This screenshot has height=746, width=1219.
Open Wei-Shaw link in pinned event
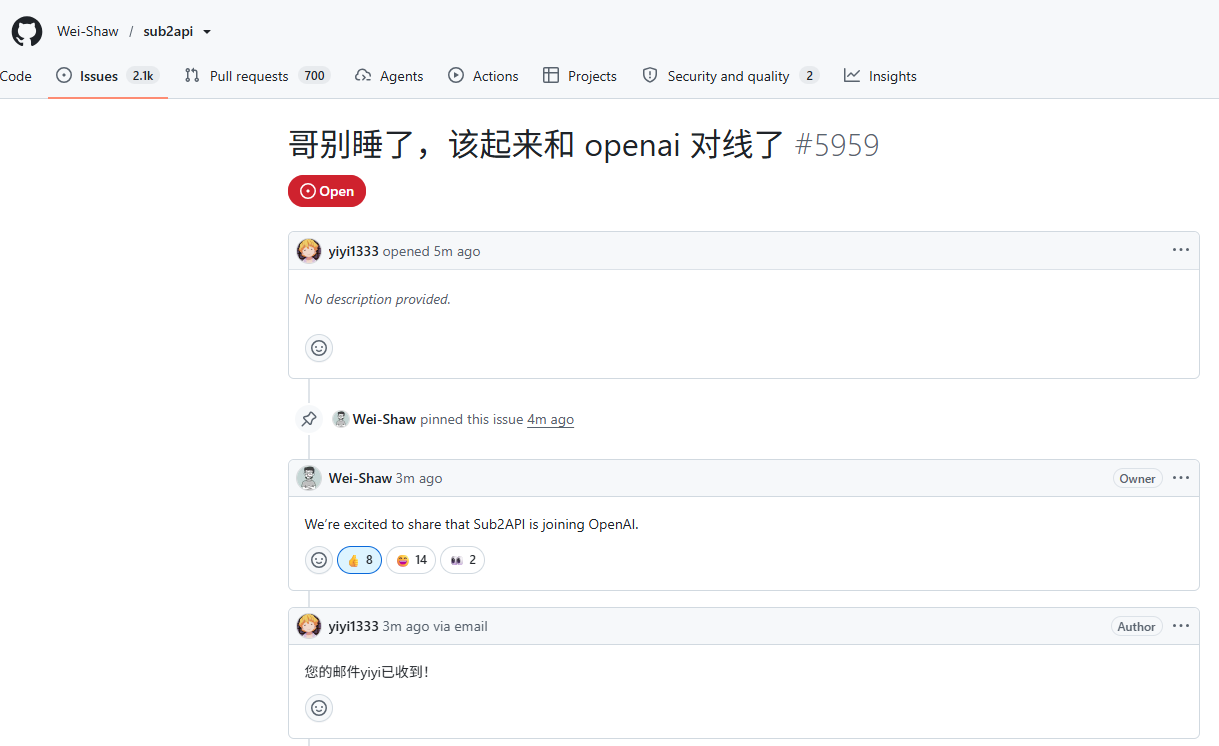click(x=384, y=419)
